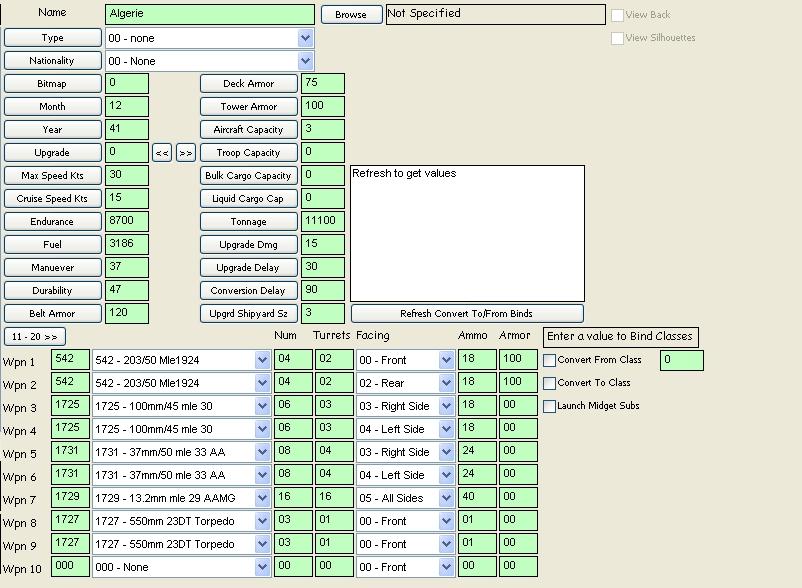
Task: Open the Type dropdown list
Action: coord(305,38)
